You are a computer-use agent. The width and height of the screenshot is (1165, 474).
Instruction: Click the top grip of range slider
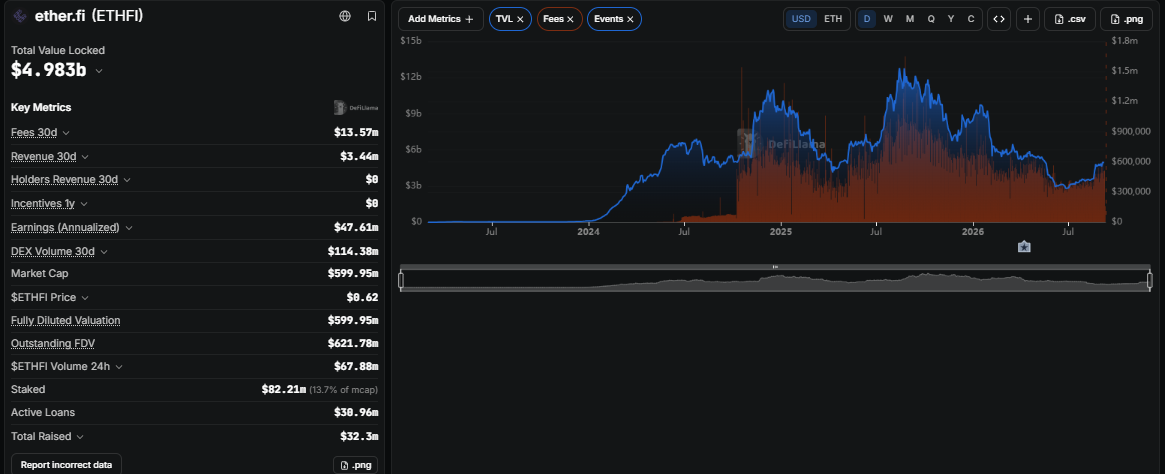tap(775, 266)
